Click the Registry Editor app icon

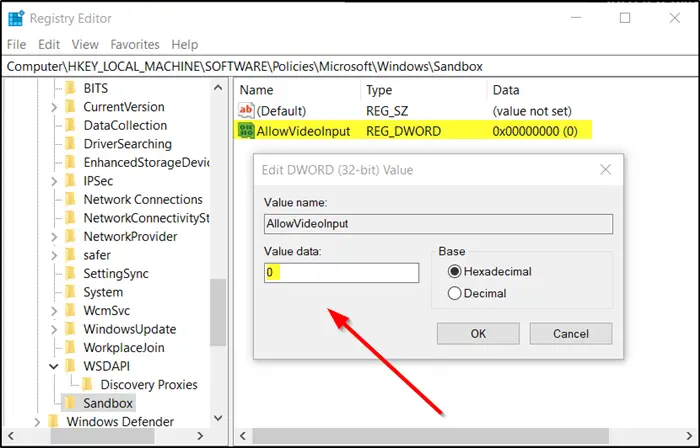[x=16, y=18]
